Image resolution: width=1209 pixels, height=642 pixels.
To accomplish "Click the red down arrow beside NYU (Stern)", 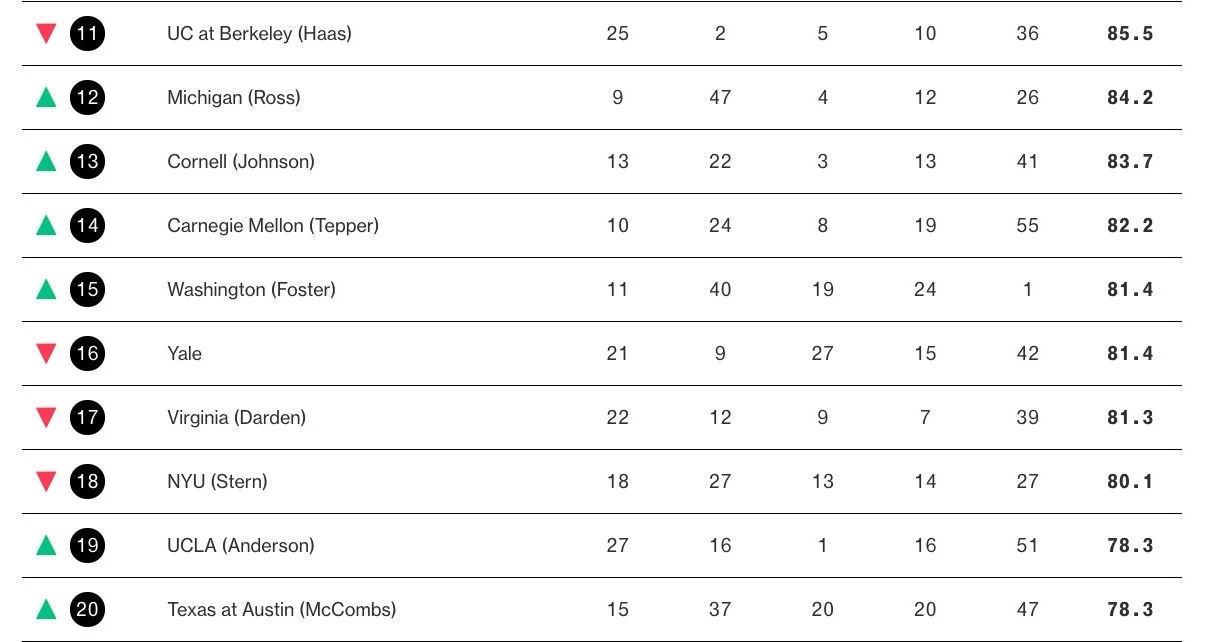I will [45, 481].
